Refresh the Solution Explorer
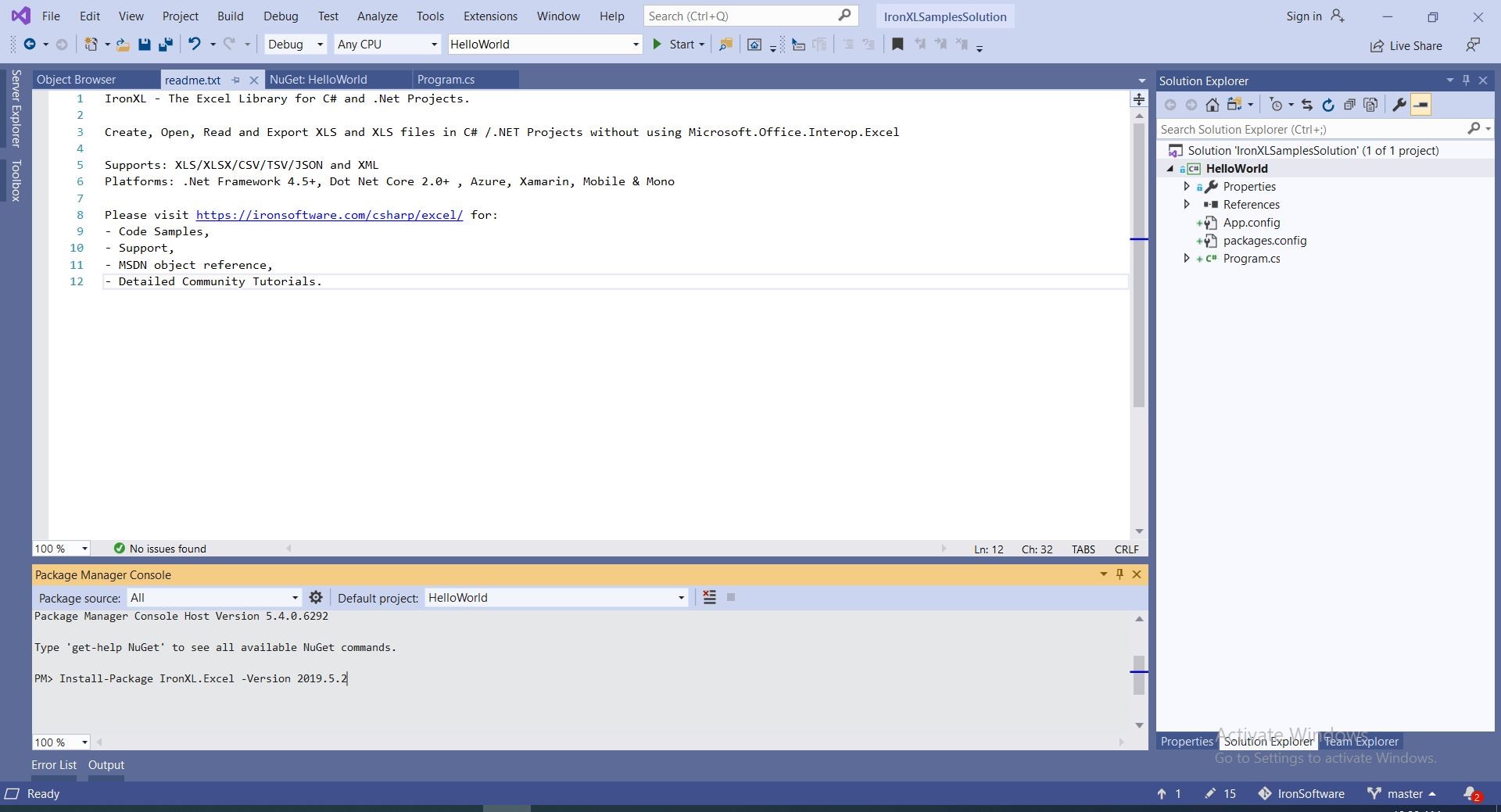Image resolution: width=1501 pixels, height=812 pixels. pos(1327,105)
